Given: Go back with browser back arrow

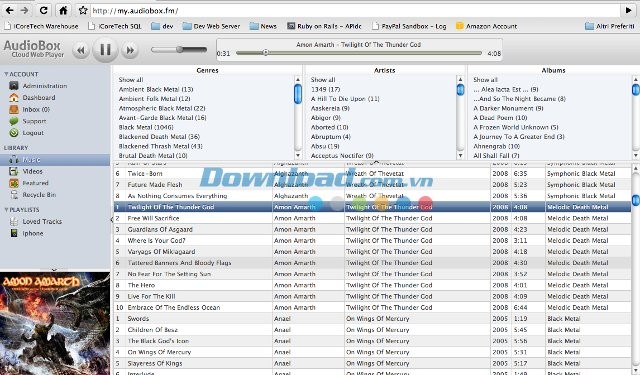Looking at the screenshot, I should click(x=9, y=10).
